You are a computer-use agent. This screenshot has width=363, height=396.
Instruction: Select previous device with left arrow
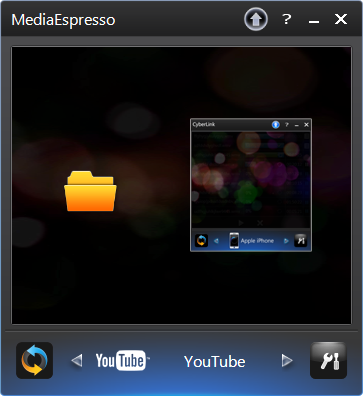77,360
